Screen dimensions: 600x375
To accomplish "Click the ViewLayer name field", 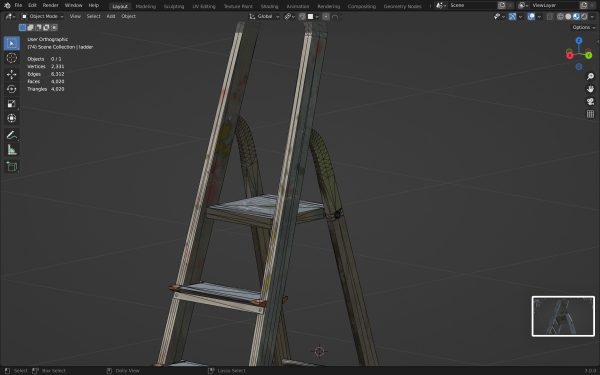I will pyautogui.click(x=554, y=5).
